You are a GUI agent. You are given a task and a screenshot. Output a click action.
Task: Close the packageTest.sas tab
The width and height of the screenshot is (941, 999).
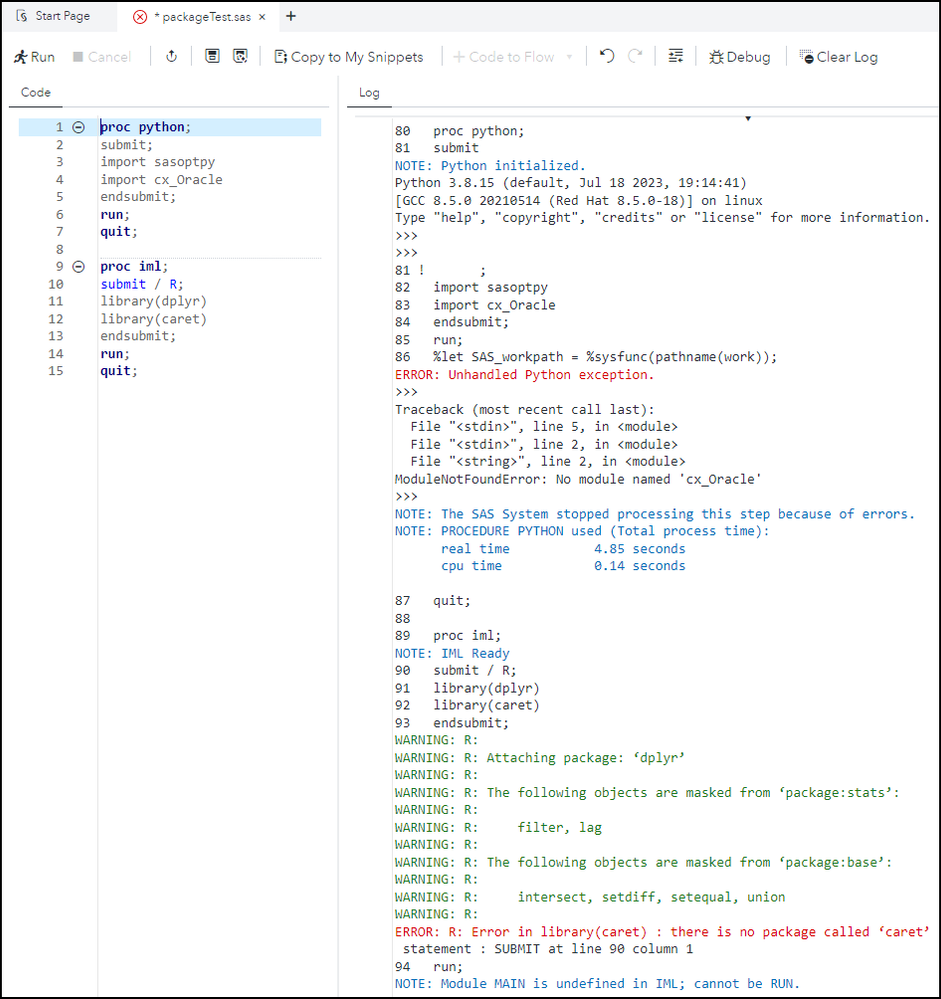[x=140, y=17]
